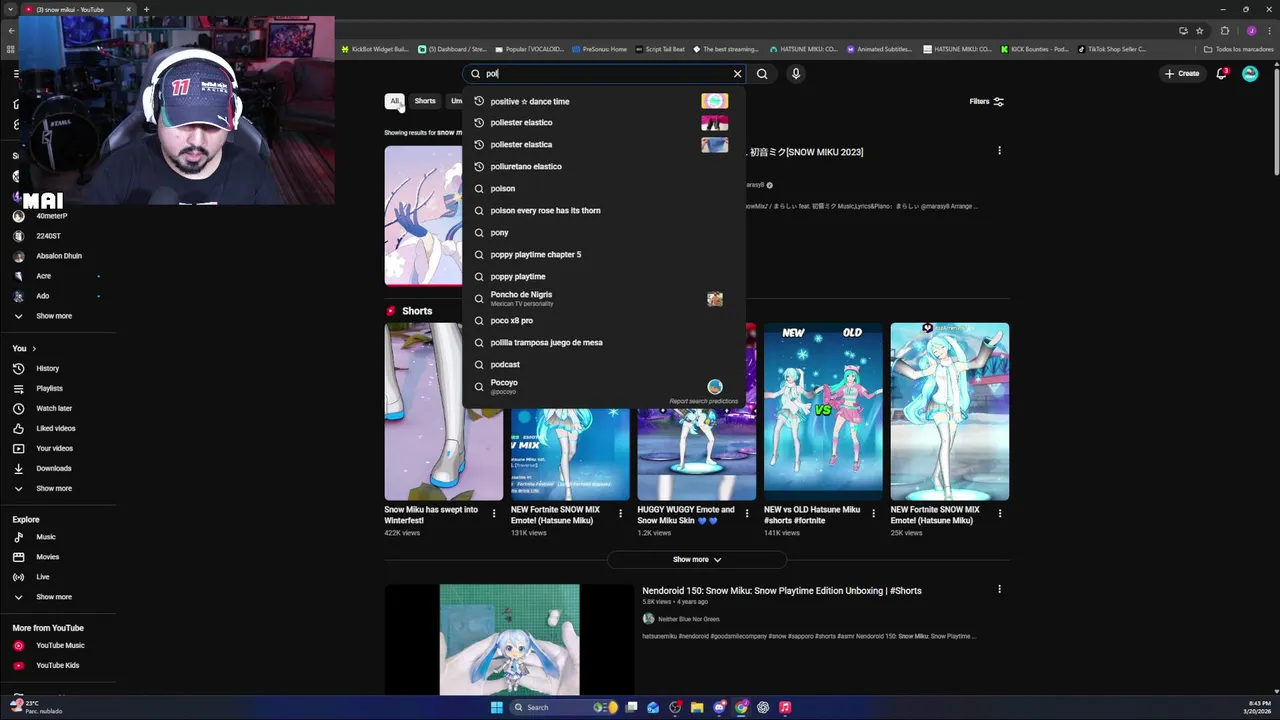
Task: Open YouTube Kids from the sidebar
Action: pyautogui.click(x=58, y=665)
